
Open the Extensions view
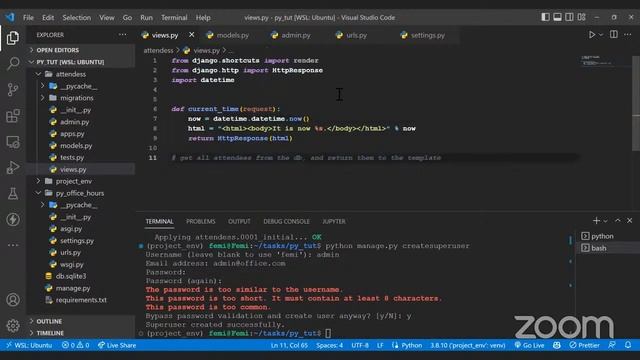pyautogui.click(x=13, y=116)
